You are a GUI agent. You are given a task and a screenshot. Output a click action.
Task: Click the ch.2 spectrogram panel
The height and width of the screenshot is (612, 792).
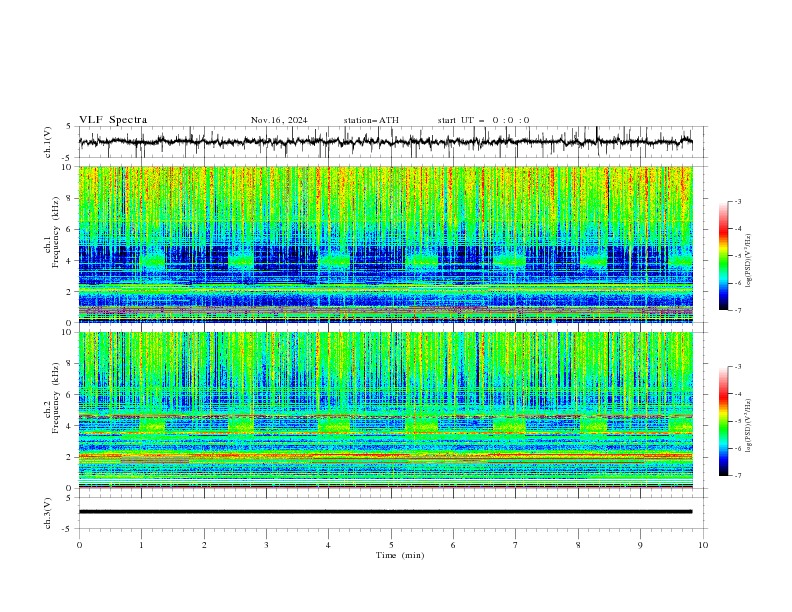pyautogui.click(x=386, y=410)
